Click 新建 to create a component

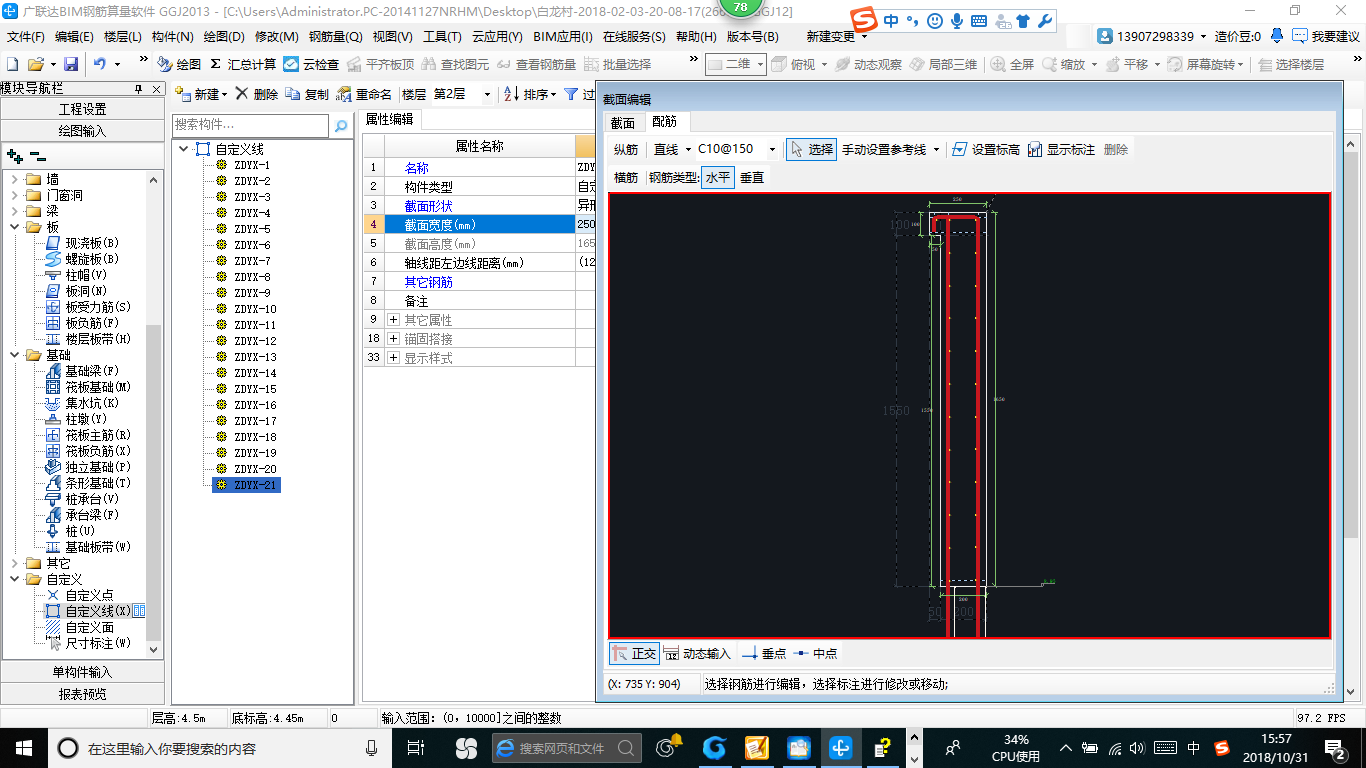[200, 94]
